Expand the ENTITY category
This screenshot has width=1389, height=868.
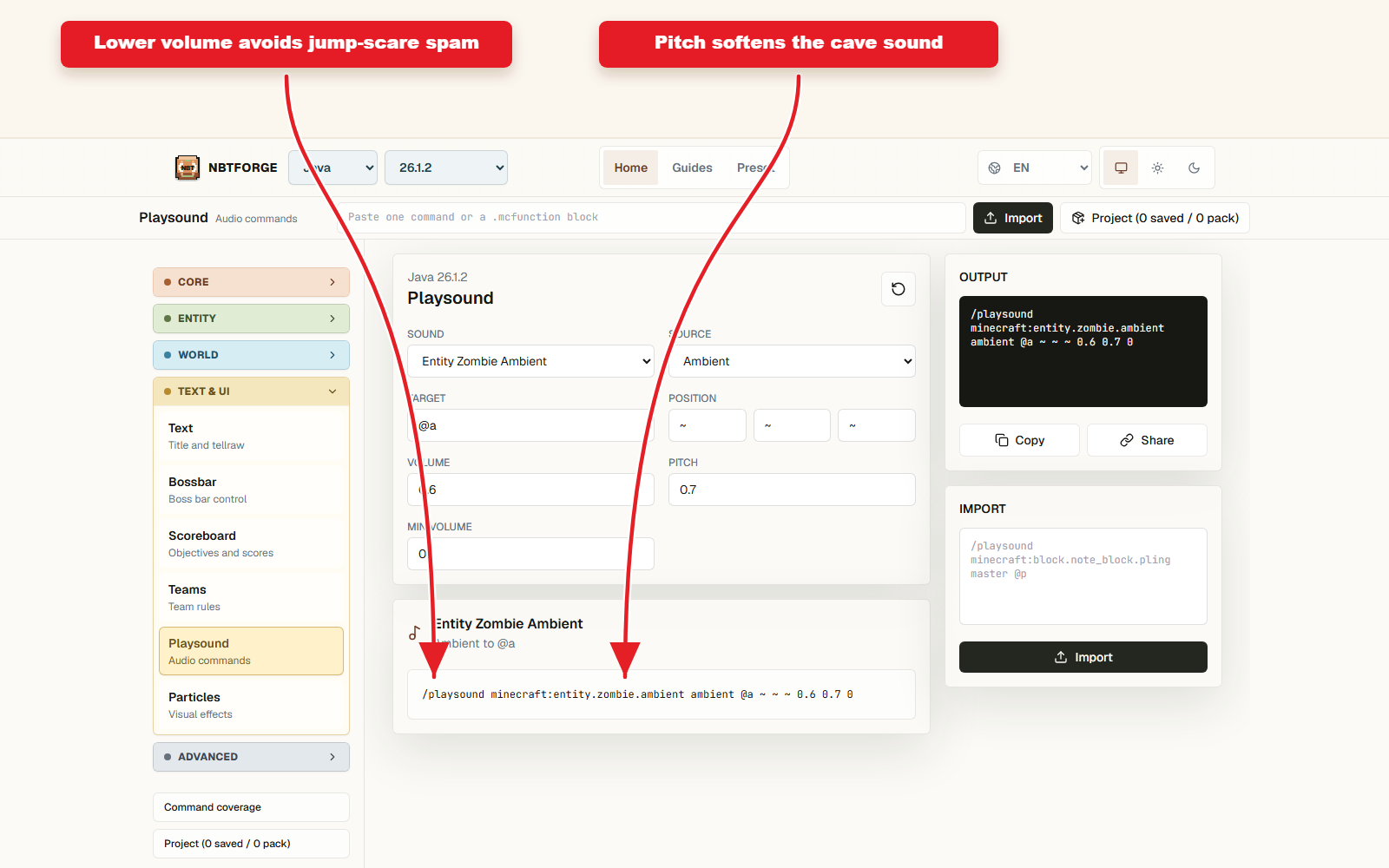coord(251,319)
